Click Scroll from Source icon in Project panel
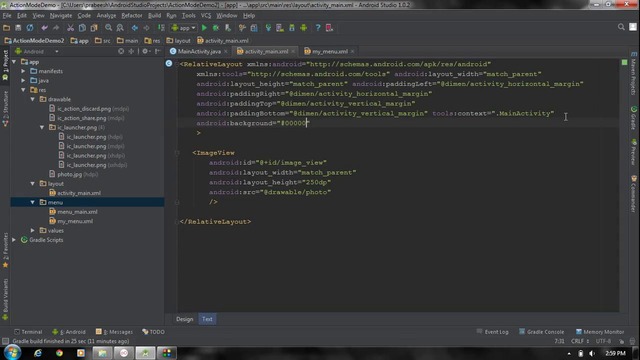This screenshot has width=640, height=360. pyautogui.click(x=121, y=51)
